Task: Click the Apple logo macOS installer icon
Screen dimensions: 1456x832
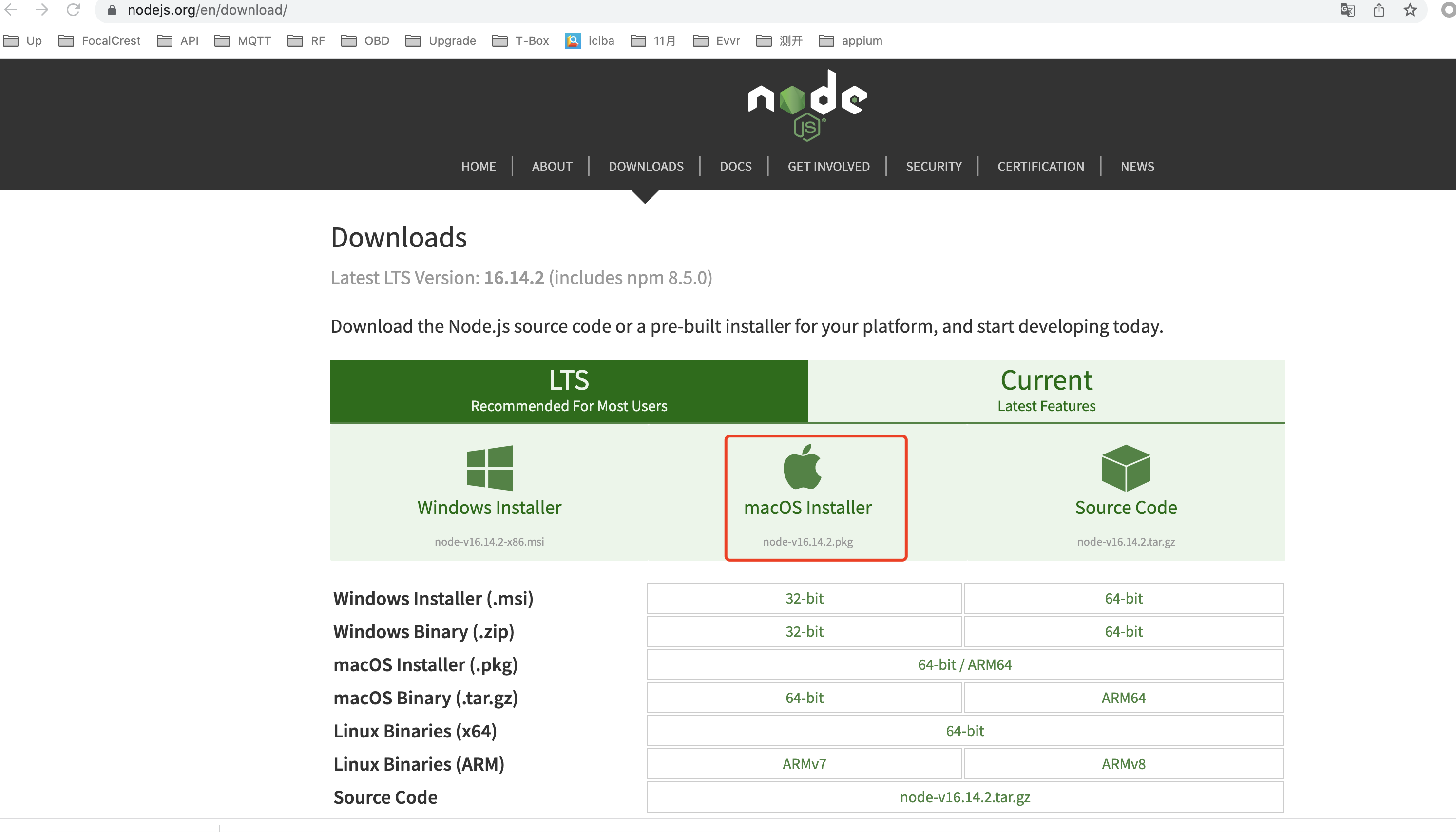Action: (x=802, y=467)
